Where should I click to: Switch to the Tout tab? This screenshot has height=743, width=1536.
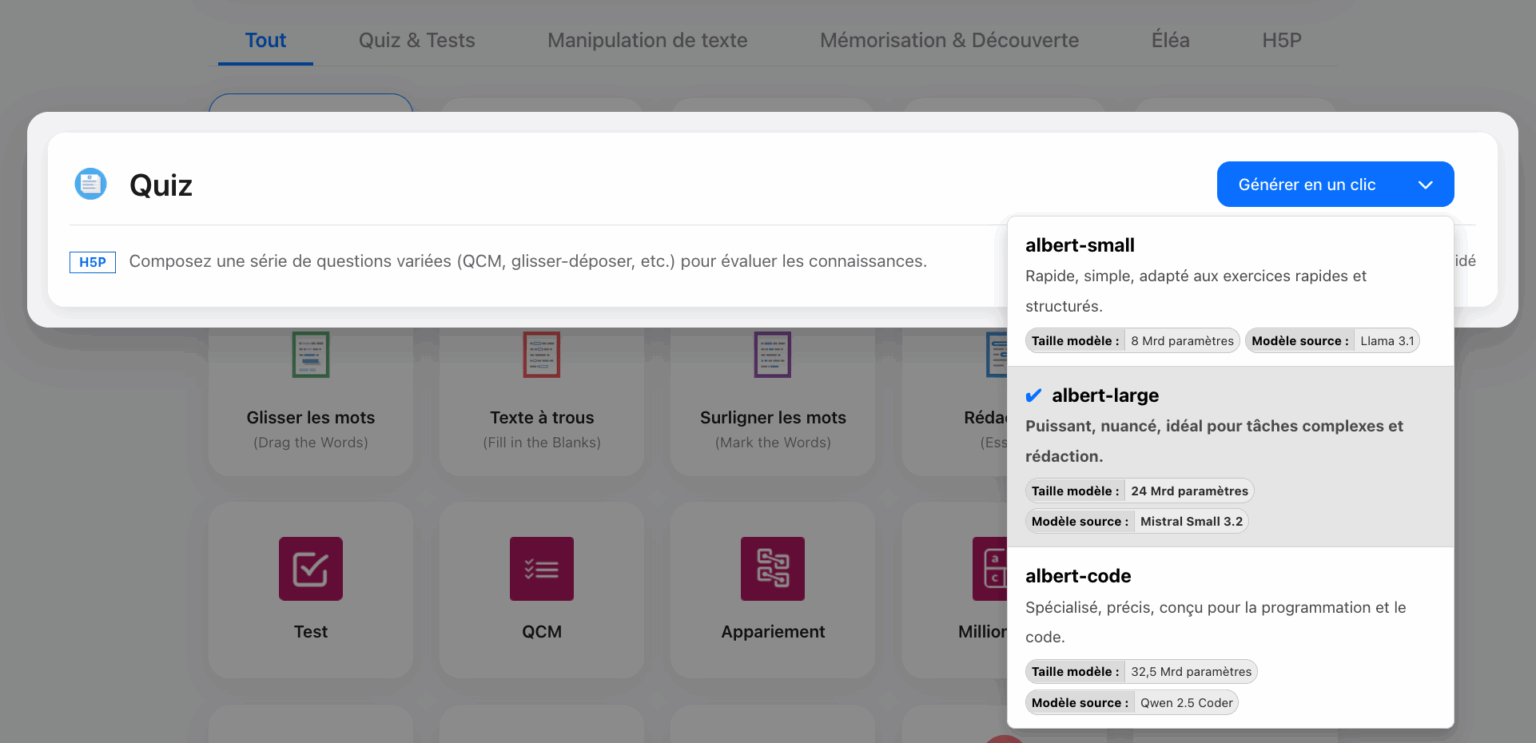(x=265, y=41)
